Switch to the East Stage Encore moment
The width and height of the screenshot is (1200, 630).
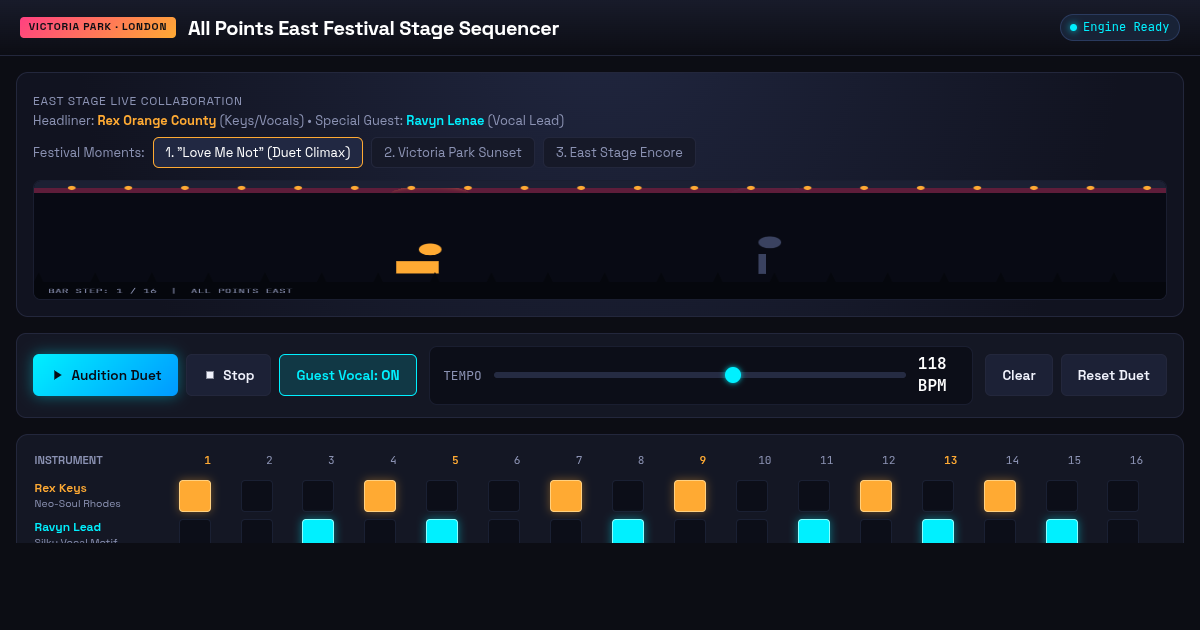(x=619, y=153)
